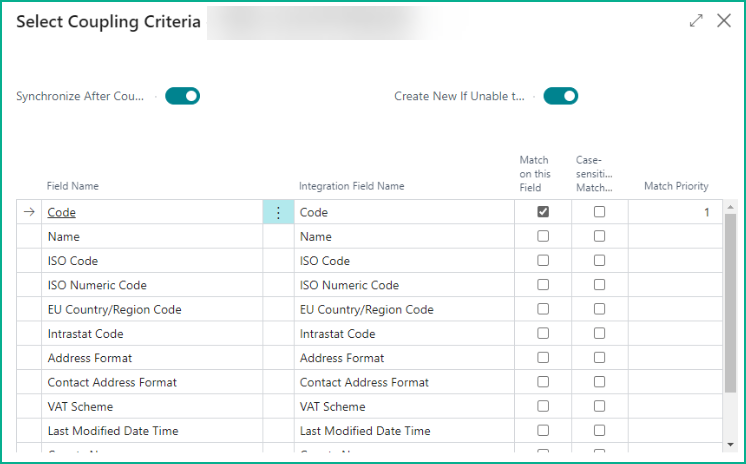Click the Integration Field Name cell VAT Scheme
Image resolution: width=746 pixels, height=464 pixels.
click(404, 406)
